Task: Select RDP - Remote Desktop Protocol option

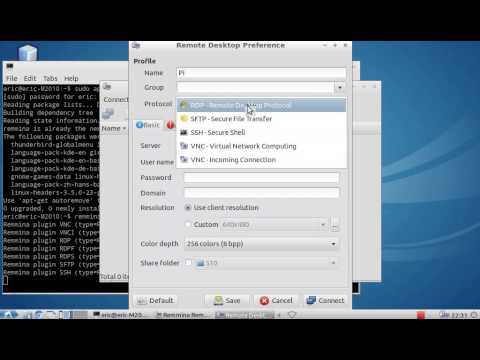Action: point(261,105)
